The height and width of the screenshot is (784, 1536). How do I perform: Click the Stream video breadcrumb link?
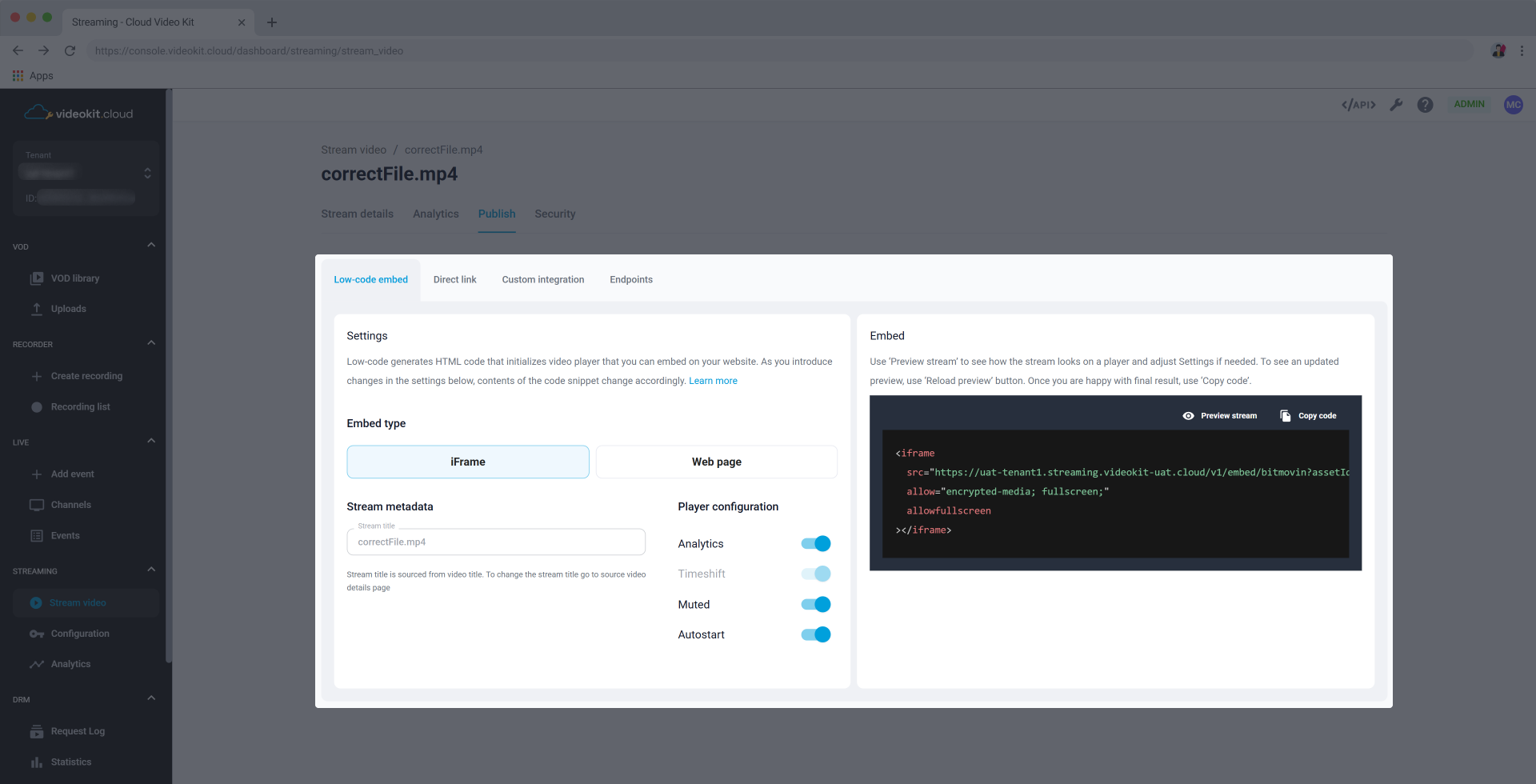pos(354,150)
